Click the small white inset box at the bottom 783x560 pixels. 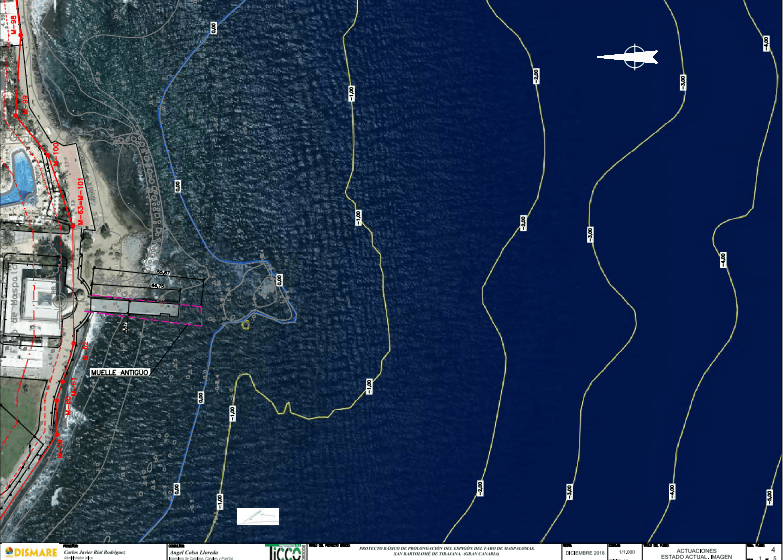pyautogui.click(x=258, y=516)
